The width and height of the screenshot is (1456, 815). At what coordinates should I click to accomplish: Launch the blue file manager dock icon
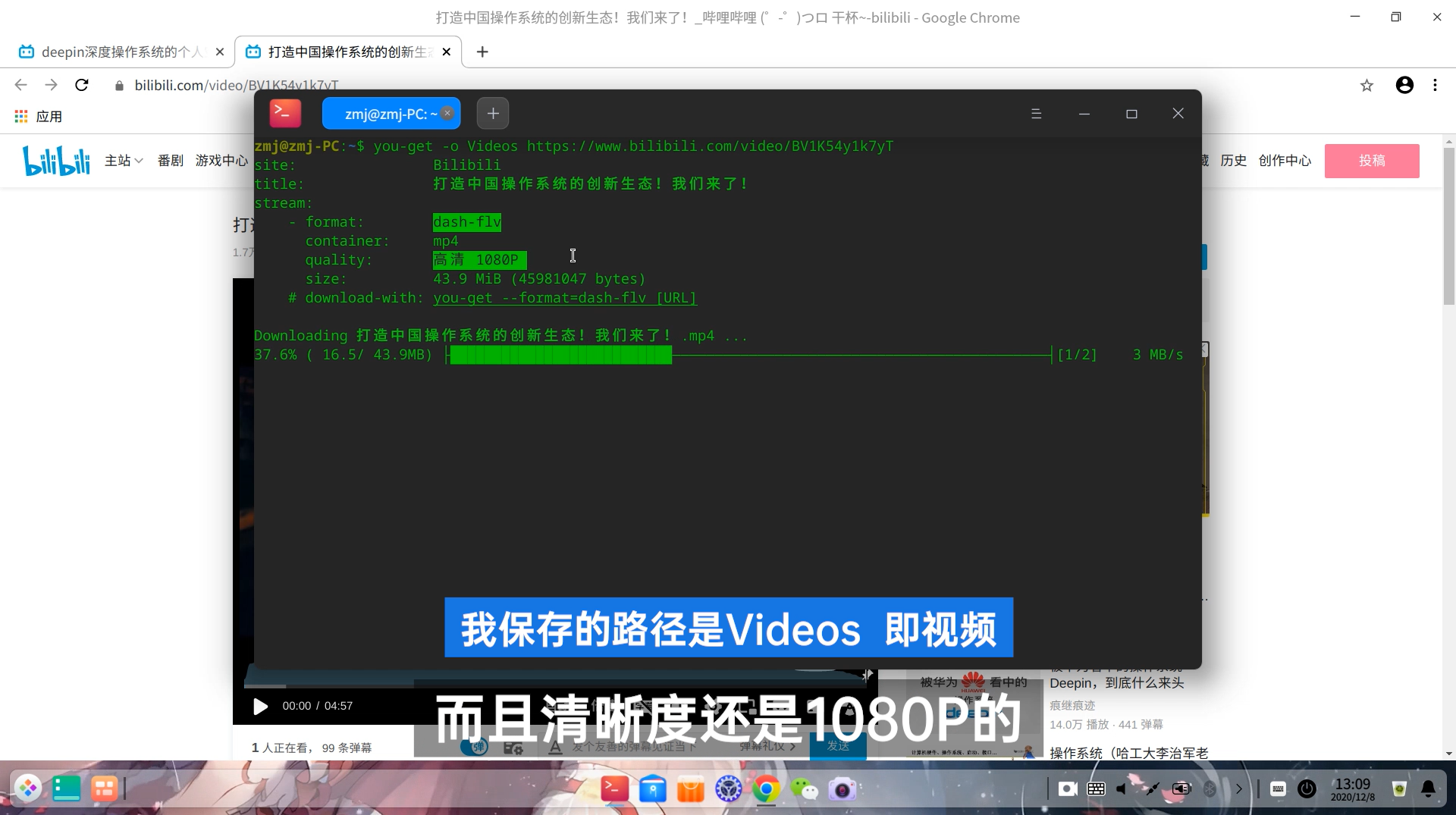(x=652, y=789)
